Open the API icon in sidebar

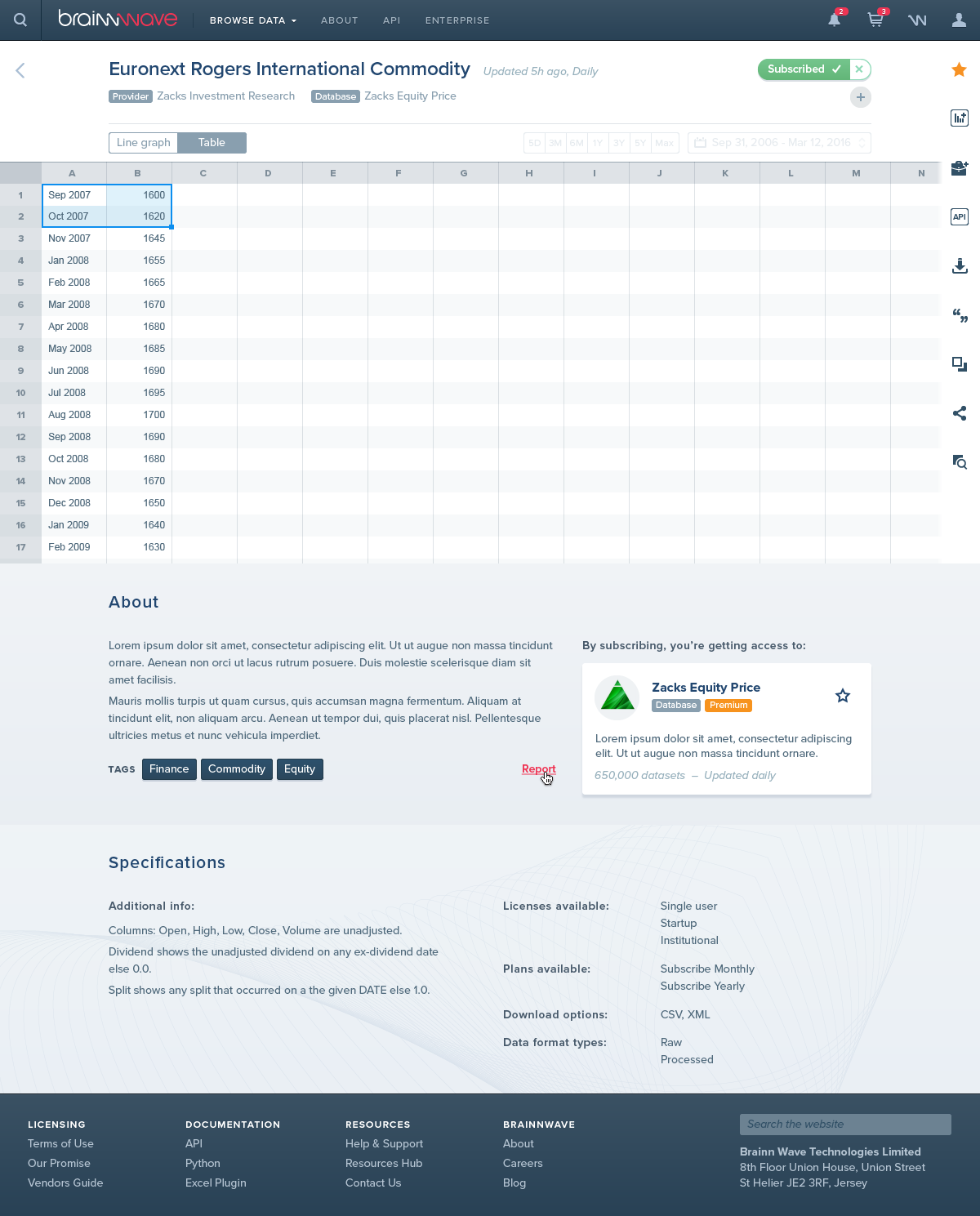[960, 216]
